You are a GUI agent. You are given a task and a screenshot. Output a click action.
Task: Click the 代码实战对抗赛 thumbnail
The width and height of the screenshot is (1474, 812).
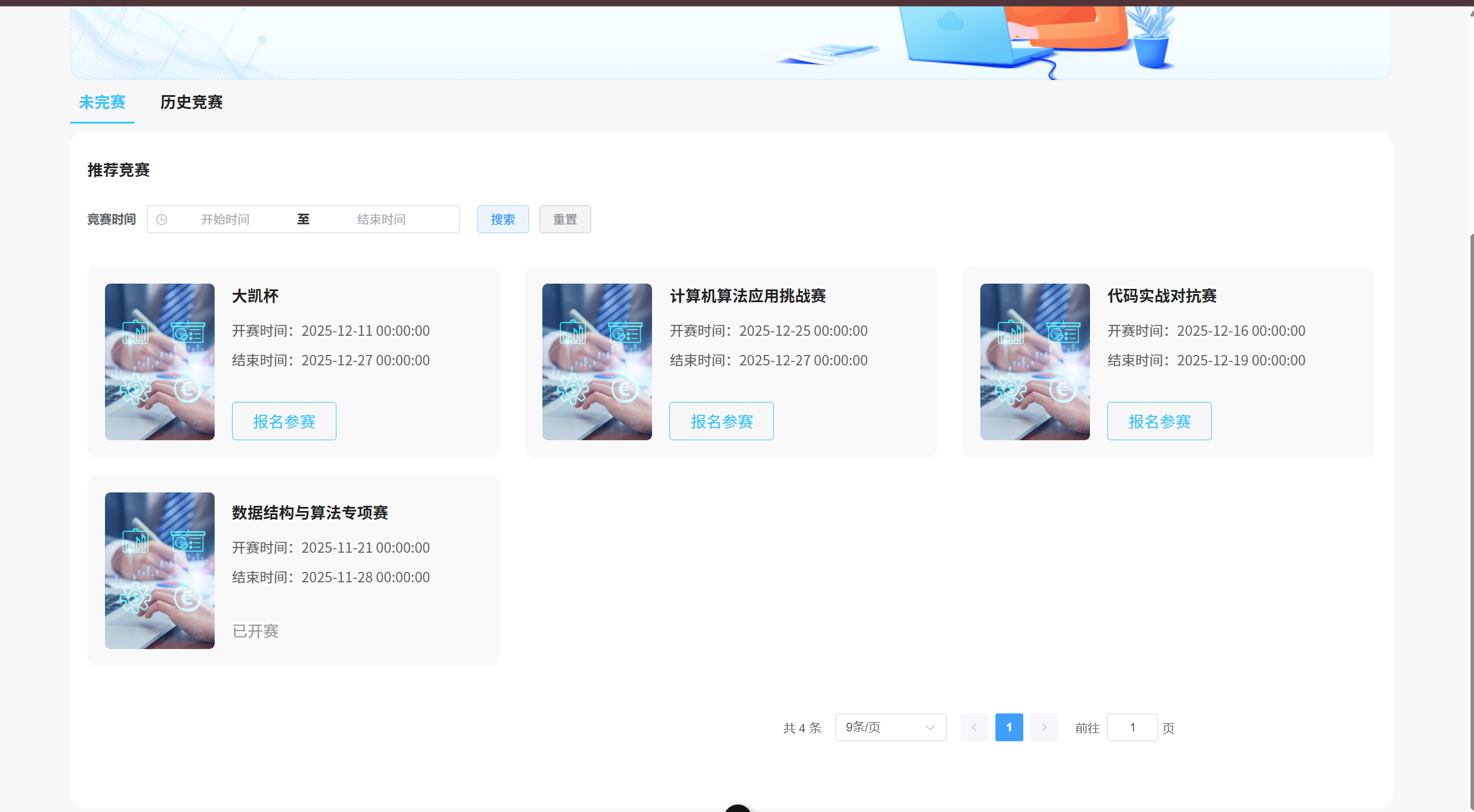(x=1034, y=361)
